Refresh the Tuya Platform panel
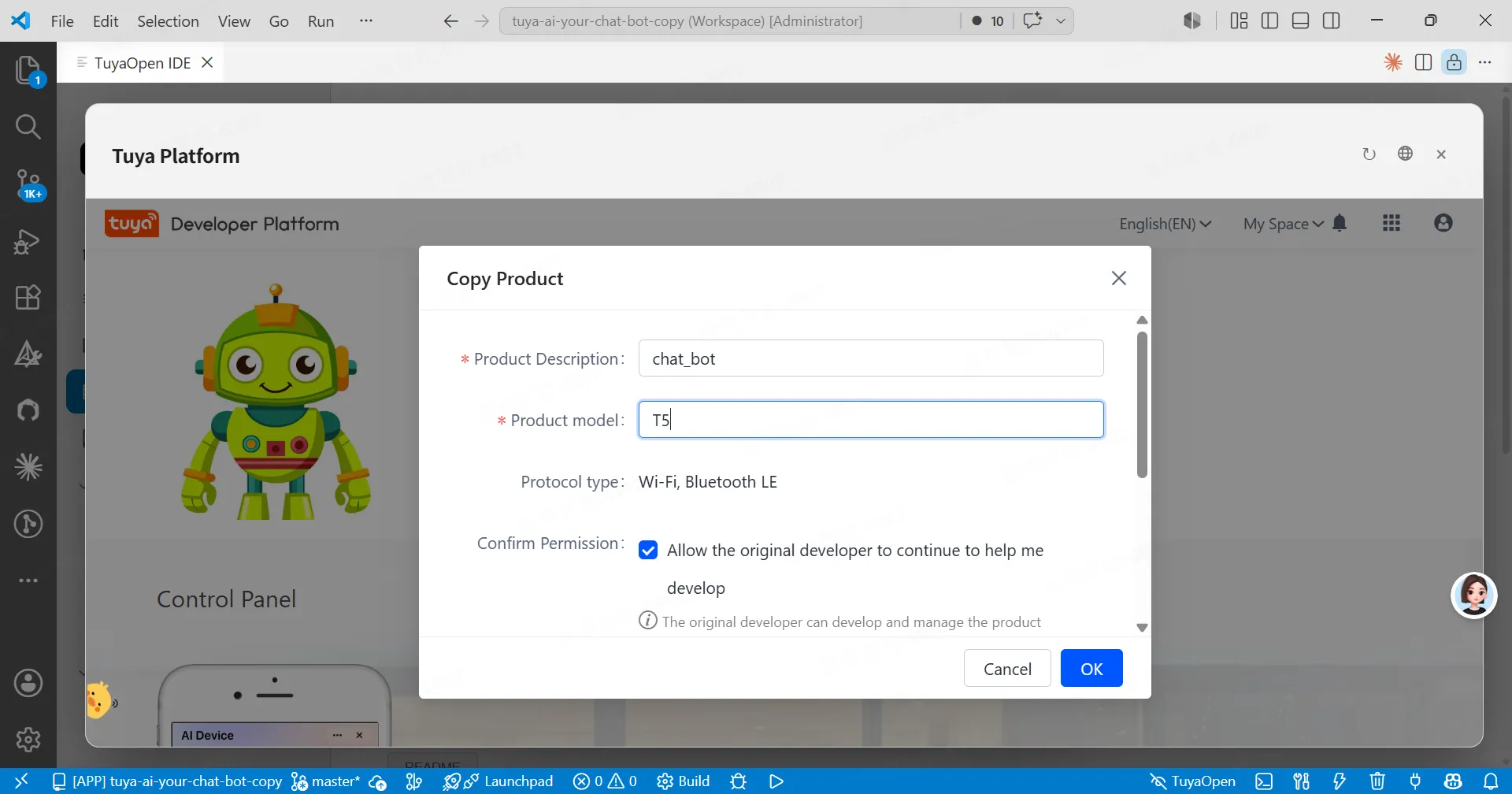 click(1369, 154)
